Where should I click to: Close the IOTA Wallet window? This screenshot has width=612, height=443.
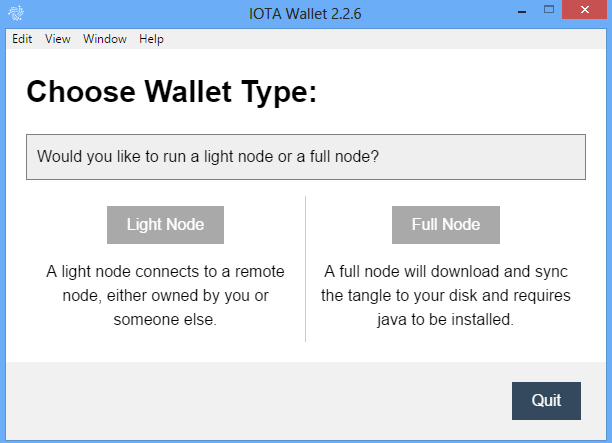pyautogui.click(x=584, y=9)
